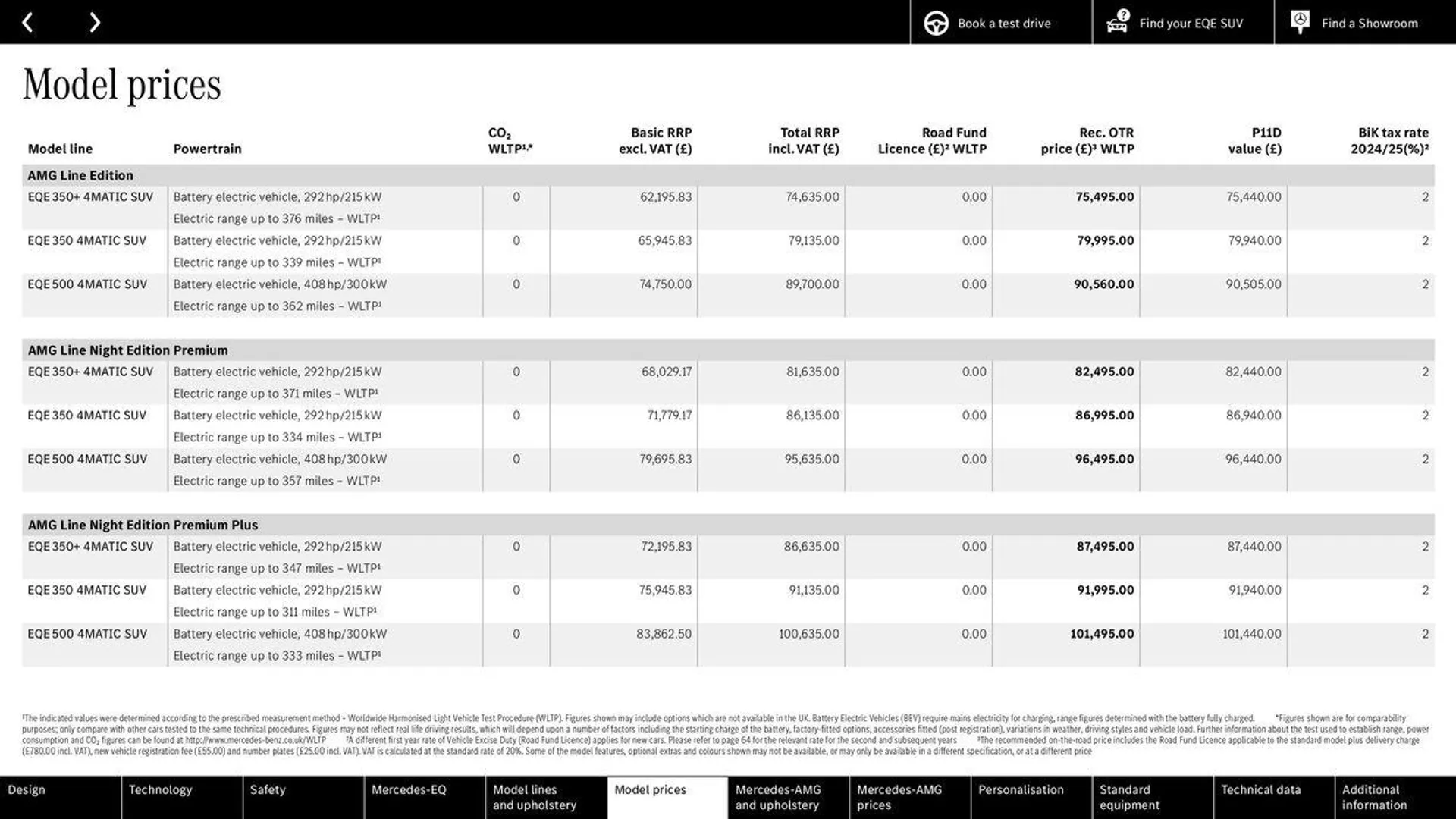Switch to the Design tab
Image resolution: width=1456 pixels, height=819 pixels.
(x=60, y=797)
